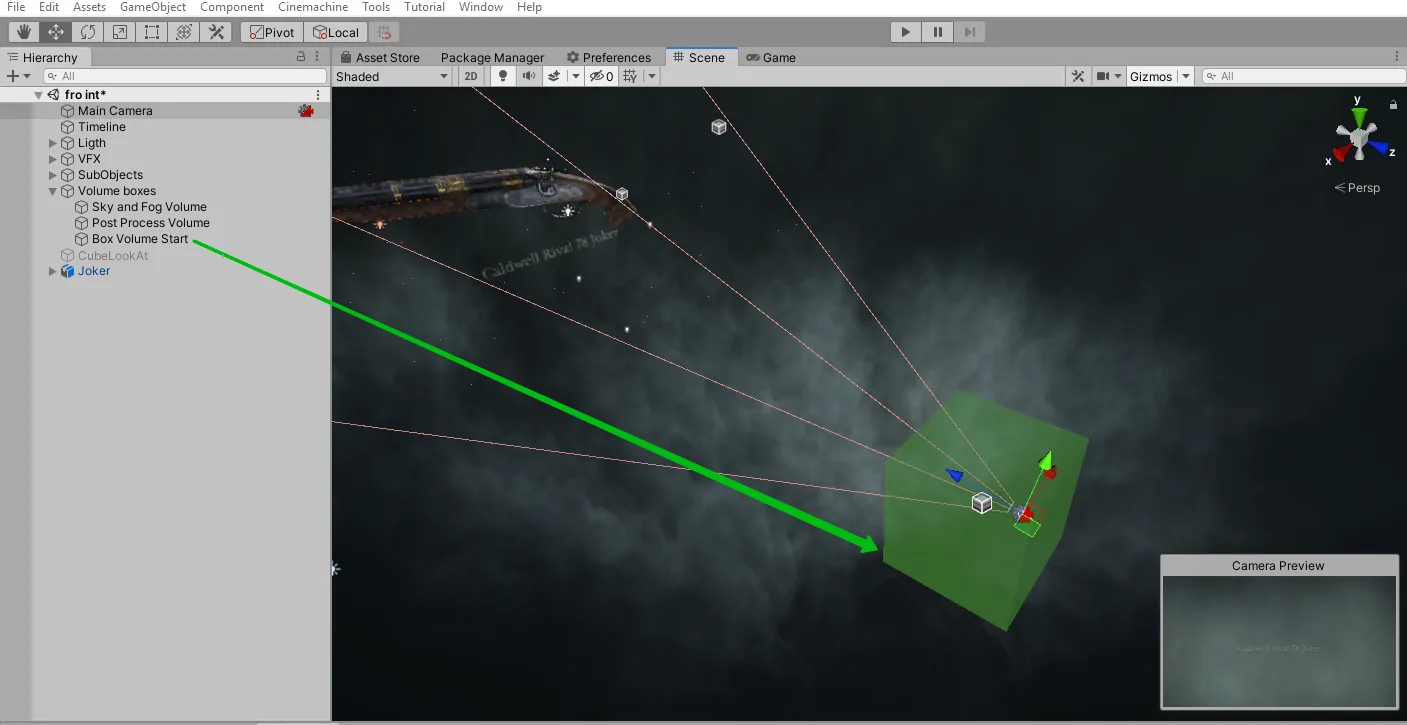Toggle Pivot handle position button
The height and width of the screenshot is (725, 1407).
coord(271,32)
